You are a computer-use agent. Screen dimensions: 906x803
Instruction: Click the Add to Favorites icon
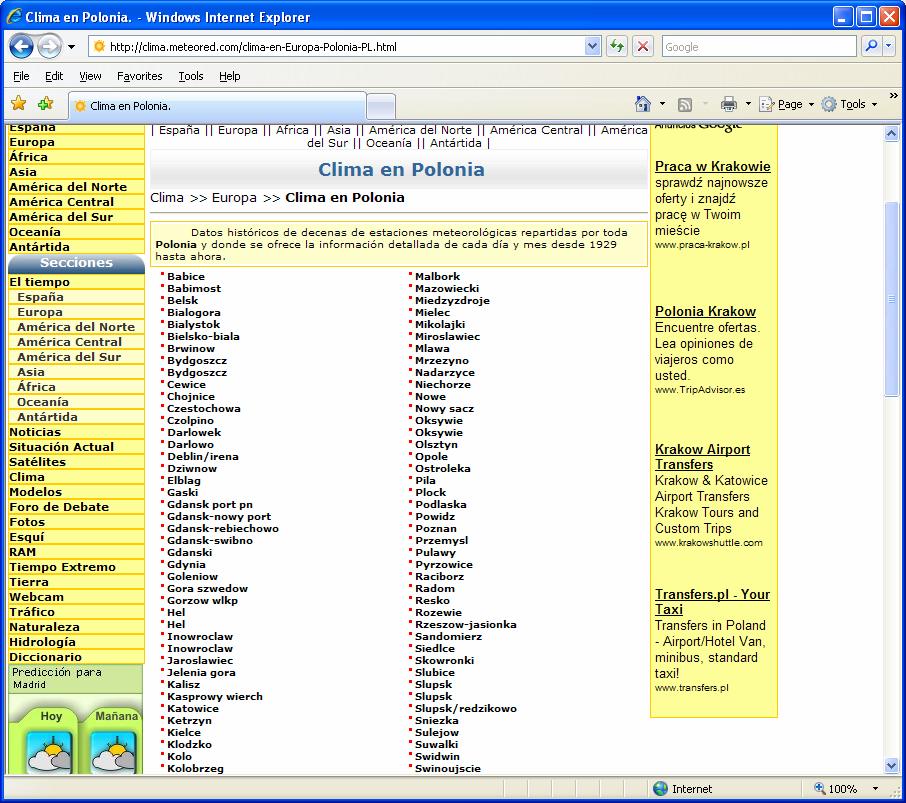45,104
